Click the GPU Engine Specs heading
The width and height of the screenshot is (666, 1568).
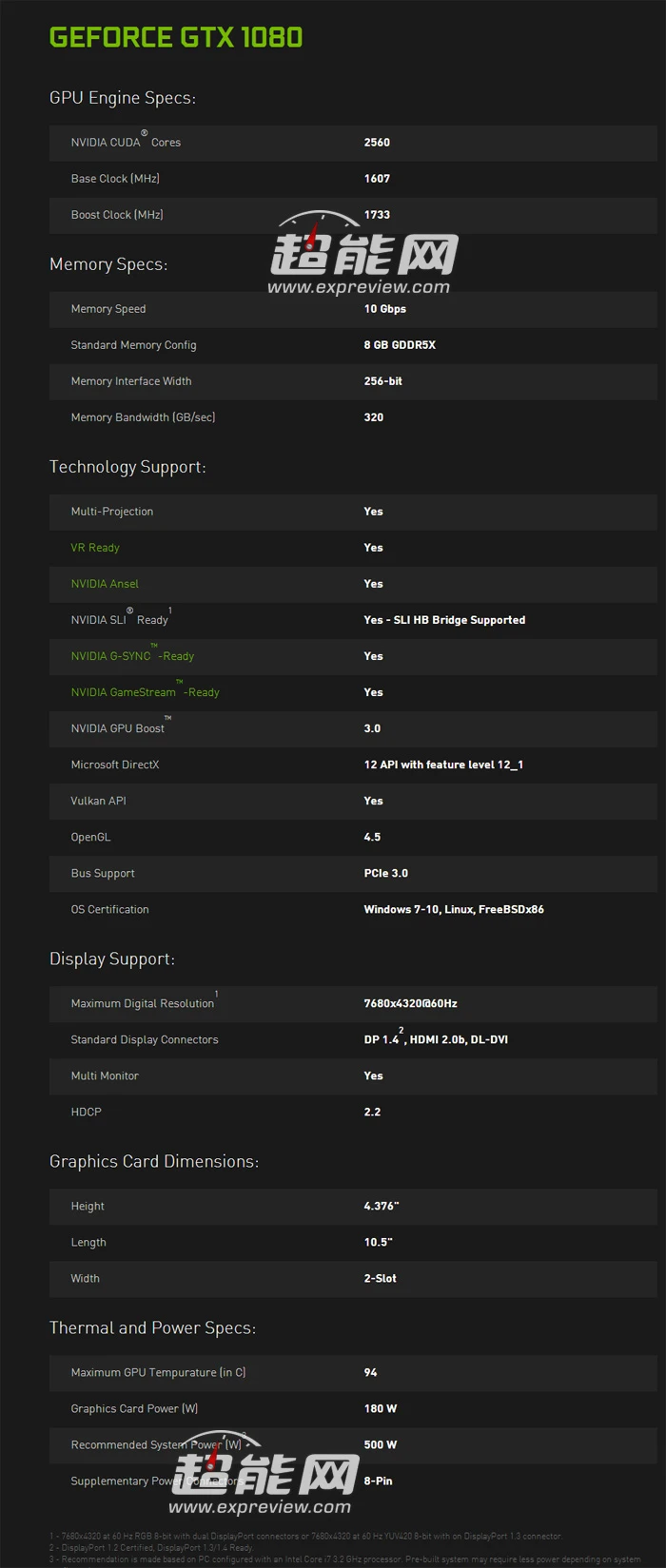tap(123, 98)
